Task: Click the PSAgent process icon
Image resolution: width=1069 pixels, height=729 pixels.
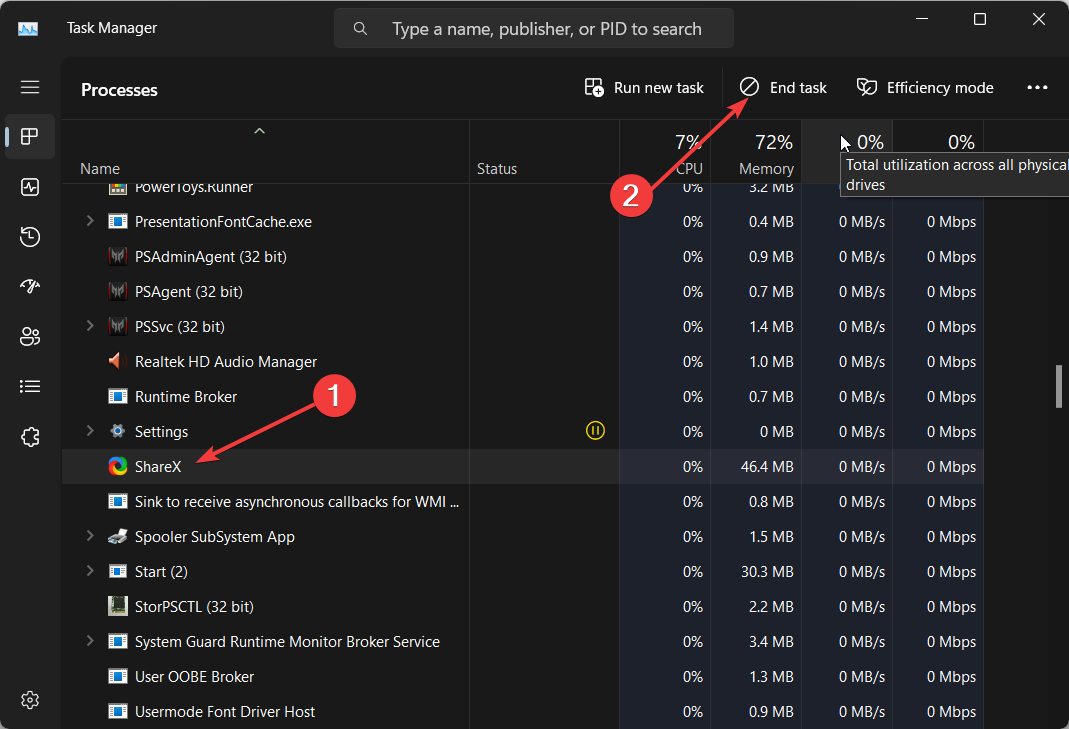Action: 118,291
